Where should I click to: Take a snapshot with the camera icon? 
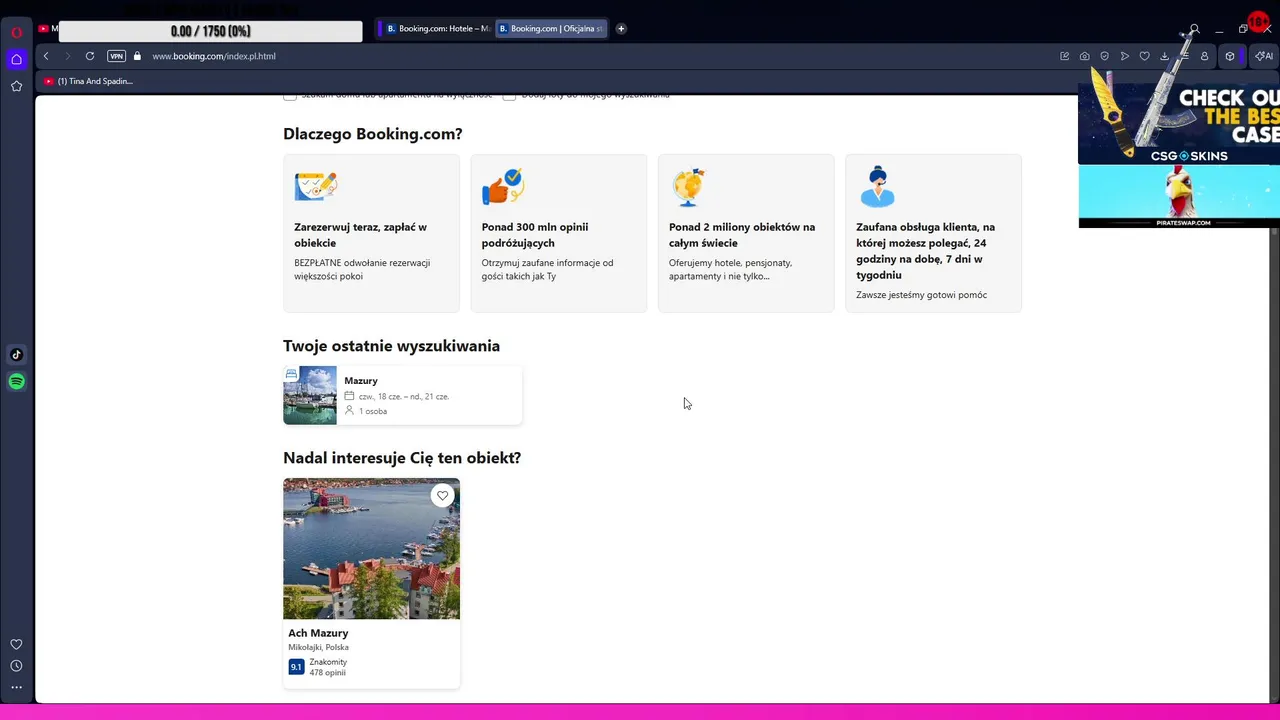(x=1084, y=56)
